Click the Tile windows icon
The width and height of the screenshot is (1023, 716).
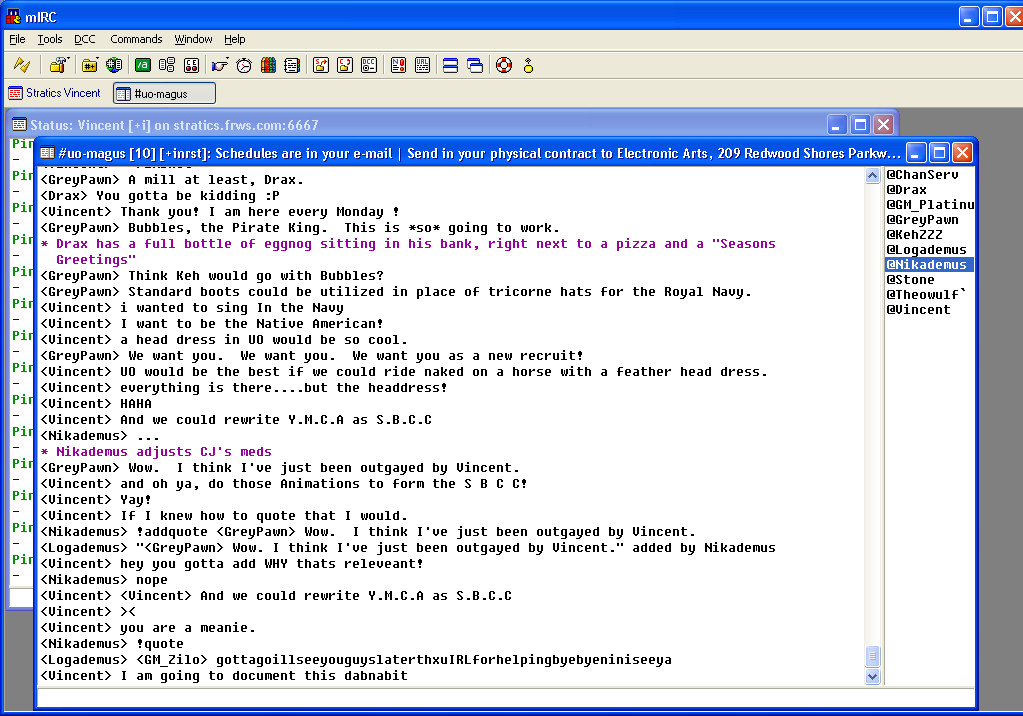[x=450, y=65]
